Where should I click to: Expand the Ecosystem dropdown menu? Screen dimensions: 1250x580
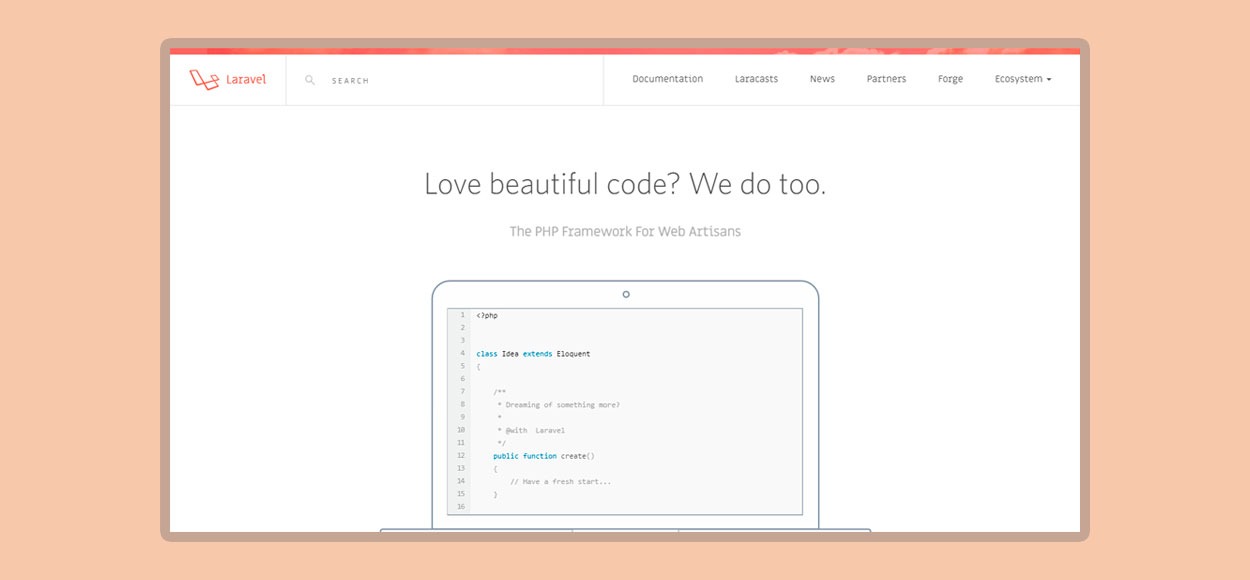(1023, 79)
